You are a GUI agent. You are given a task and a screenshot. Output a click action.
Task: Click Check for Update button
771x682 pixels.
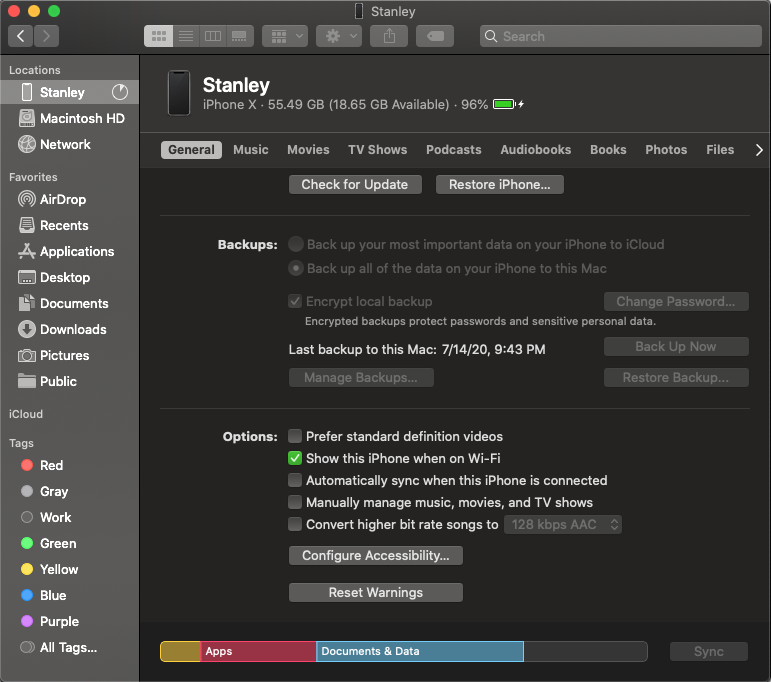[355, 184]
